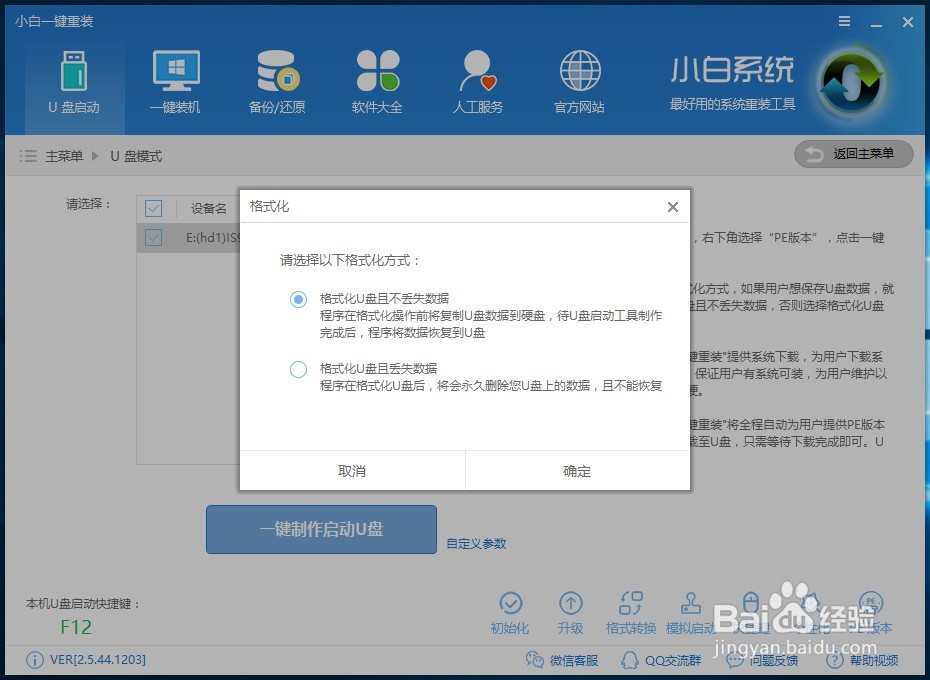Toggle the select-all device checkbox
The image size is (930, 680).
click(154, 208)
